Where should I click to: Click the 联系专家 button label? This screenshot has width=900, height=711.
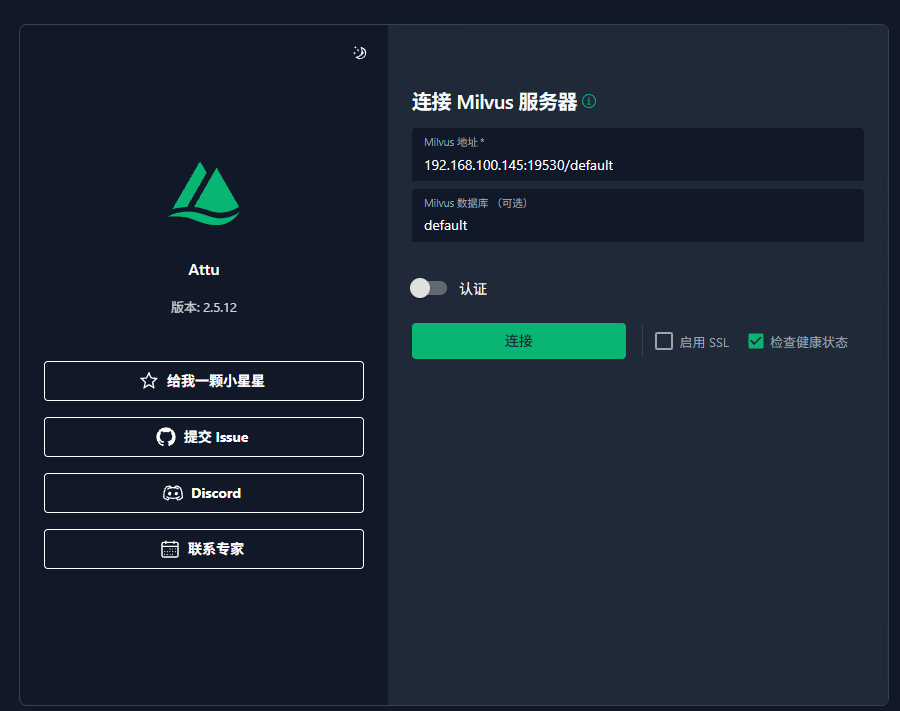[x=216, y=549]
